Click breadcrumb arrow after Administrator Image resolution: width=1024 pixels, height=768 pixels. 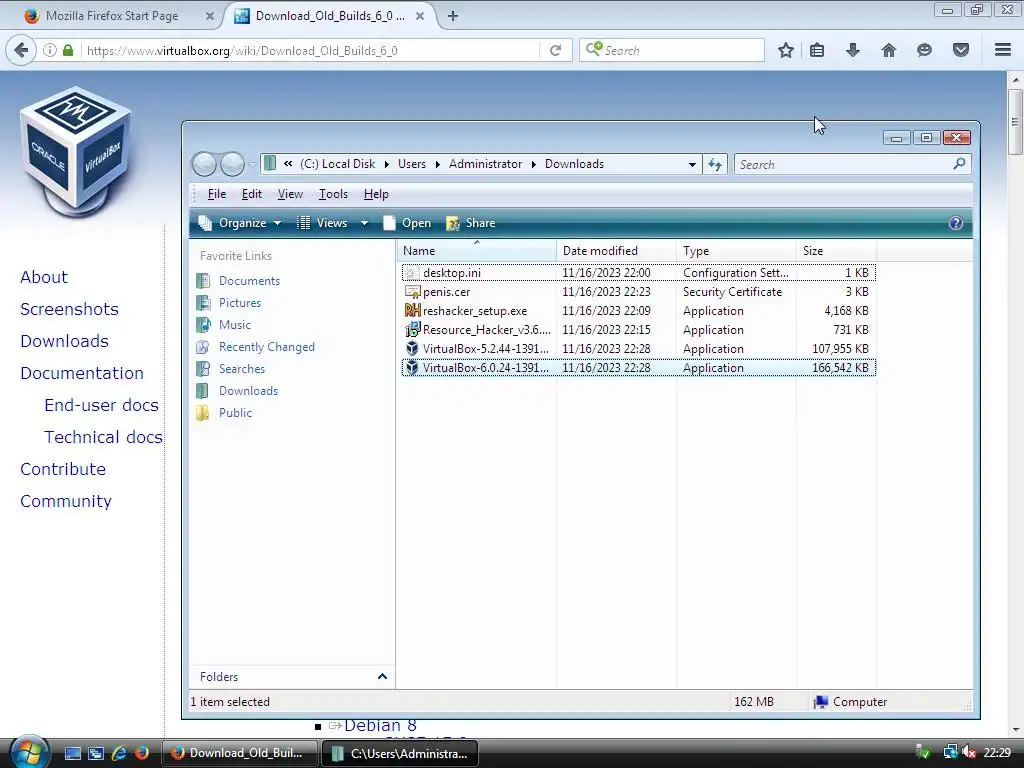tap(534, 165)
